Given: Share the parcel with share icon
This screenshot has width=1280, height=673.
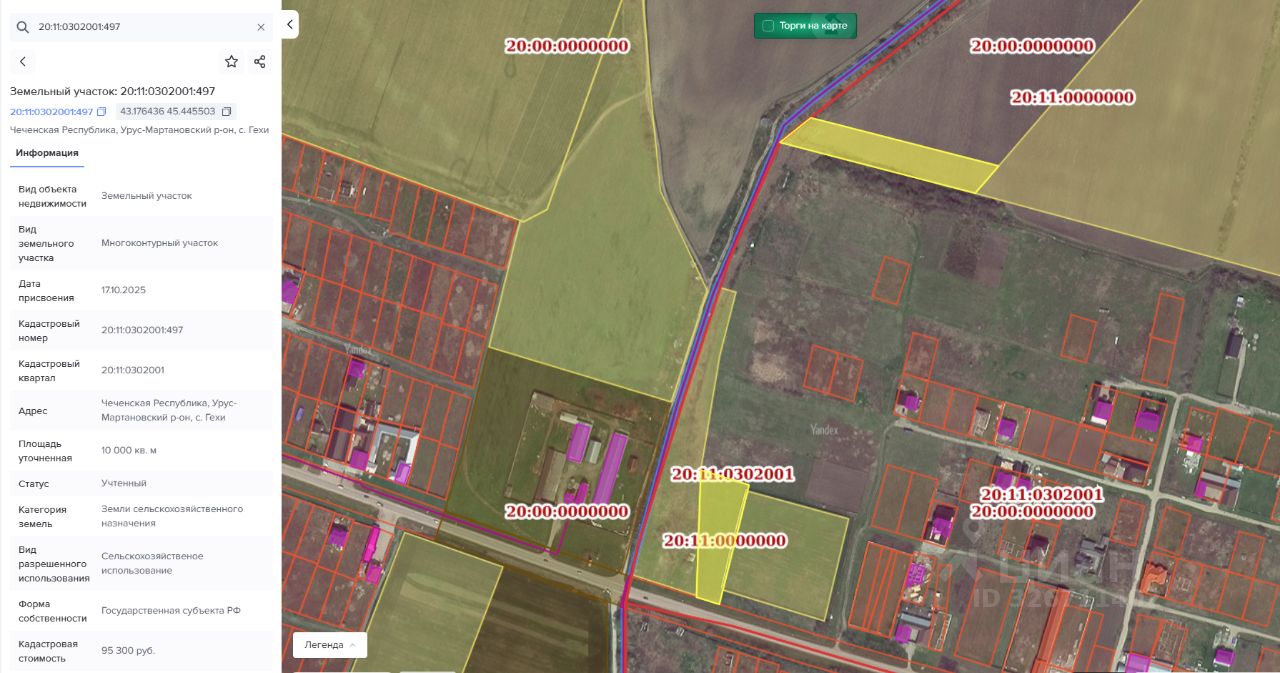Looking at the screenshot, I should coord(260,62).
